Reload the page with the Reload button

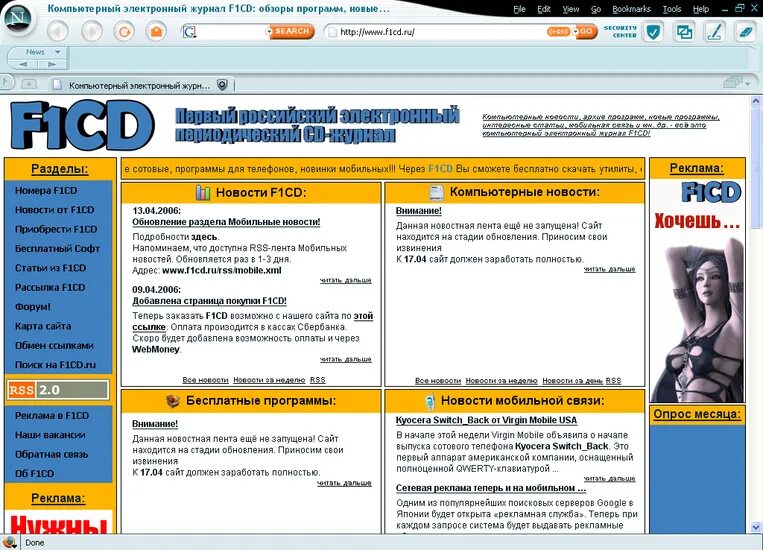point(125,32)
